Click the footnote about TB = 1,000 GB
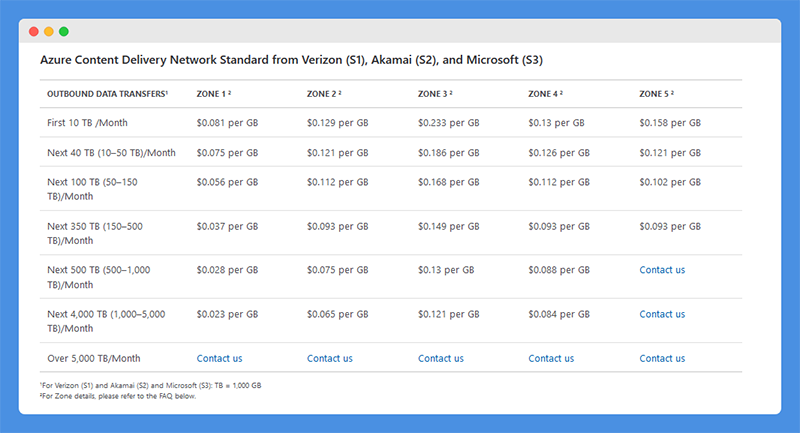This screenshot has width=800, height=433. point(151,386)
